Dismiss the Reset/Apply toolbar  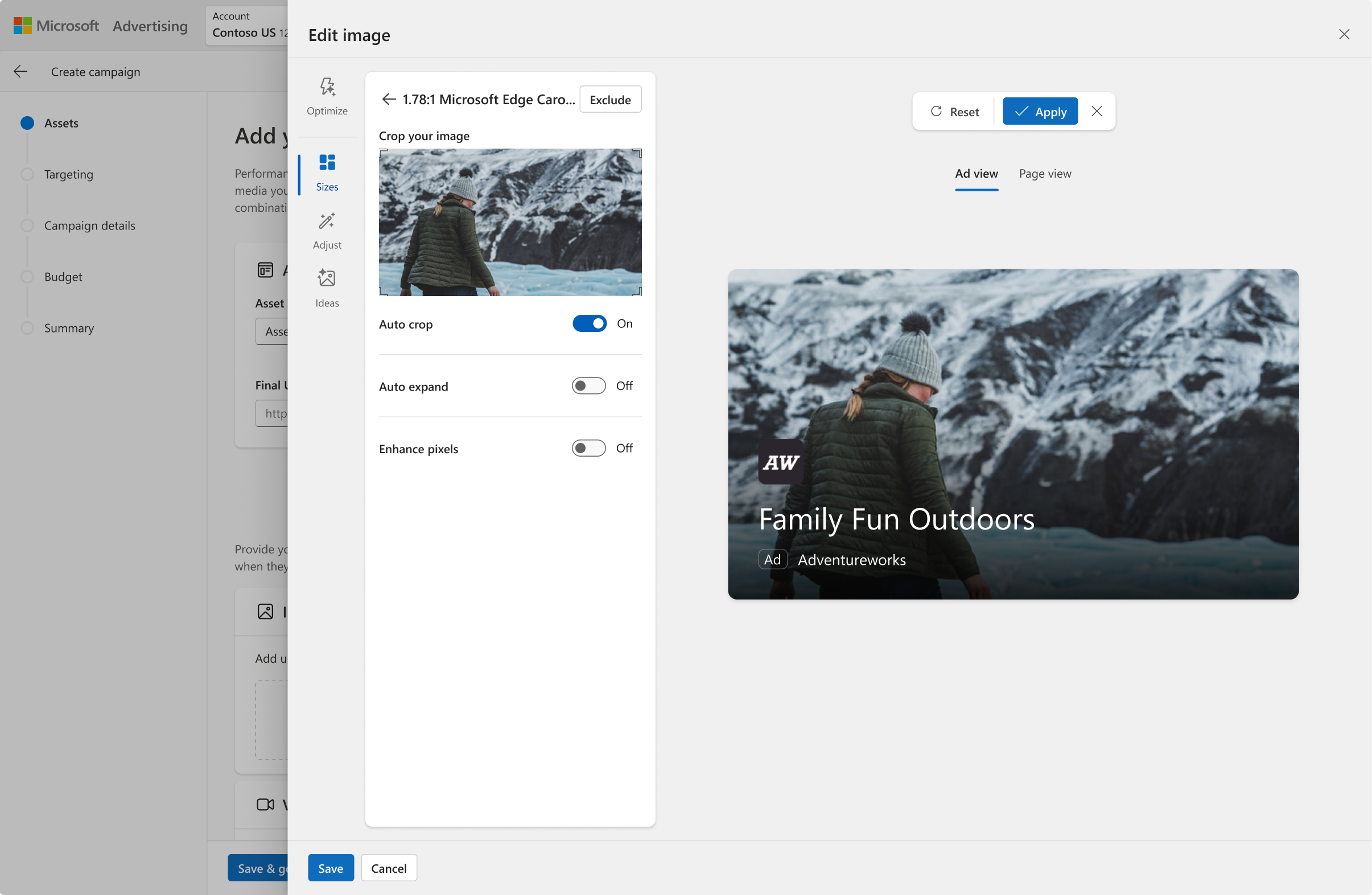tap(1097, 110)
